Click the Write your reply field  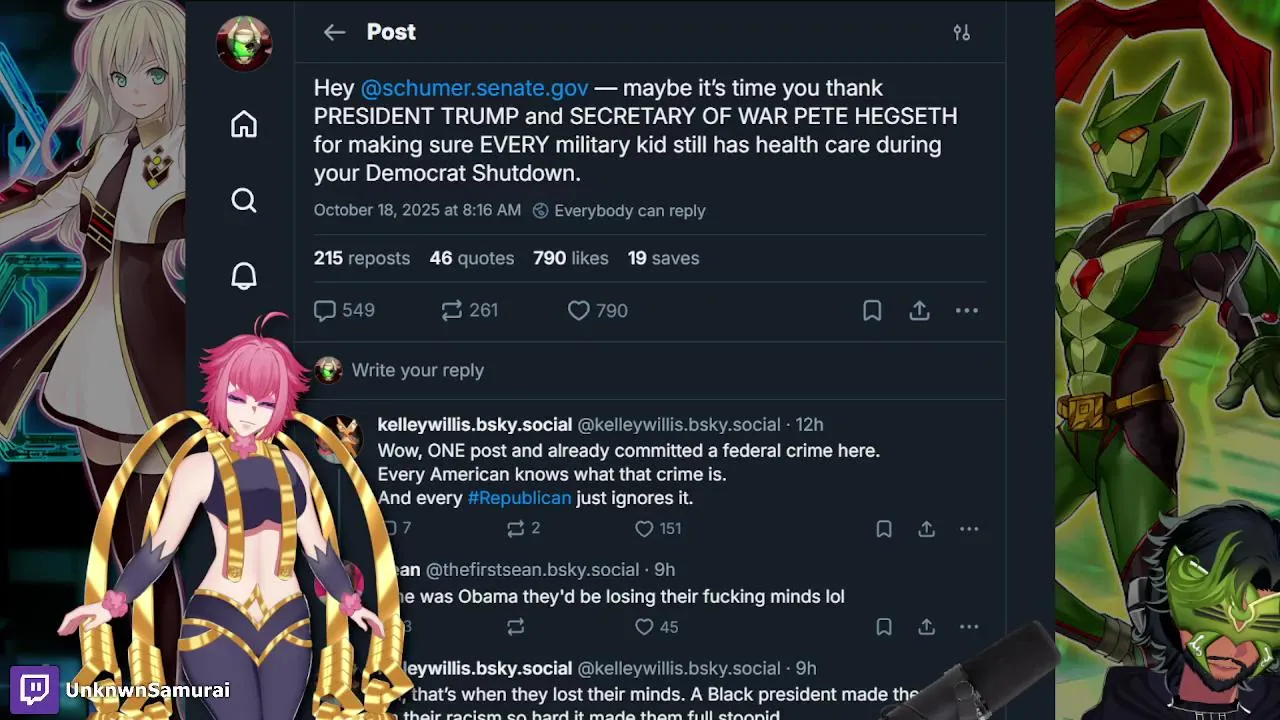tap(418, 370)
